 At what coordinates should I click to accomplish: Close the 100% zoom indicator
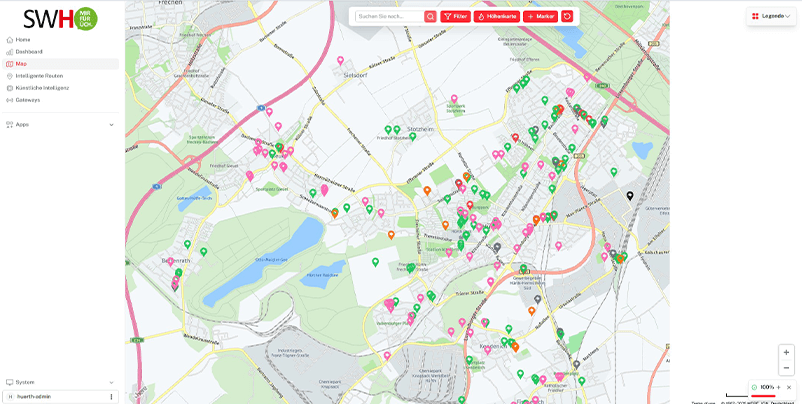click(x=789, y=387)
